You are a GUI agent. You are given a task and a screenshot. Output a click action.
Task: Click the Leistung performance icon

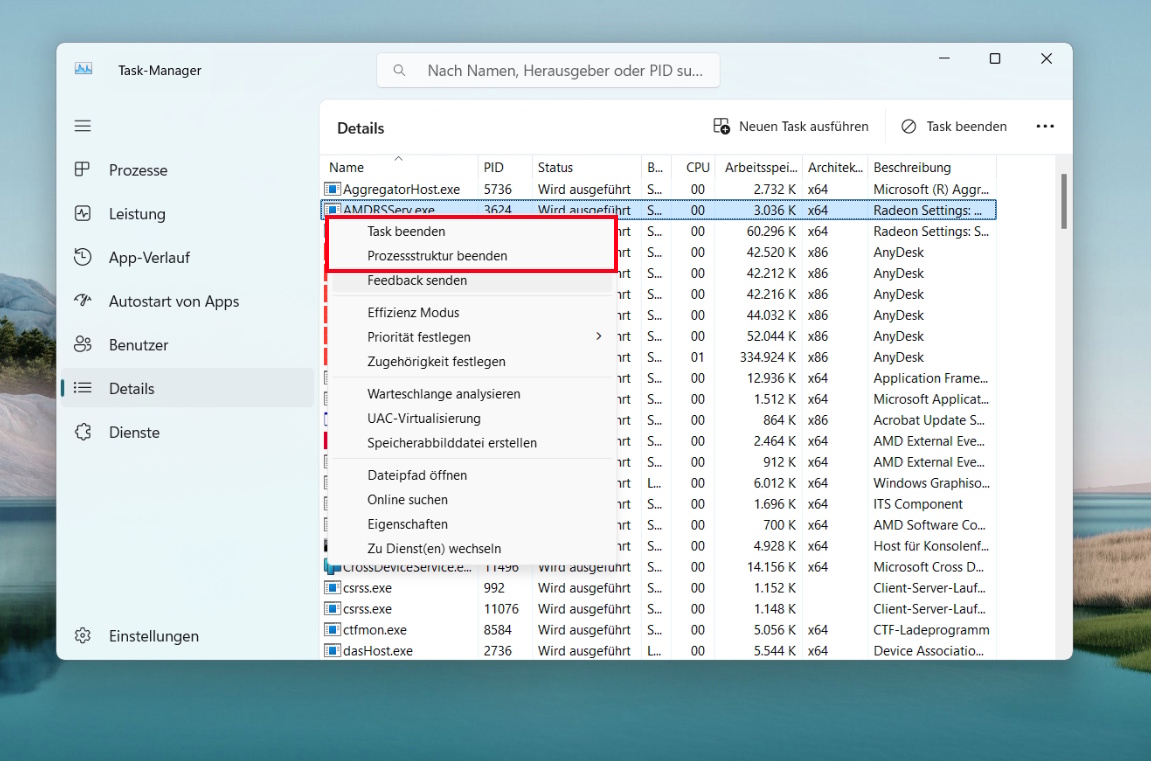(83, 214)
